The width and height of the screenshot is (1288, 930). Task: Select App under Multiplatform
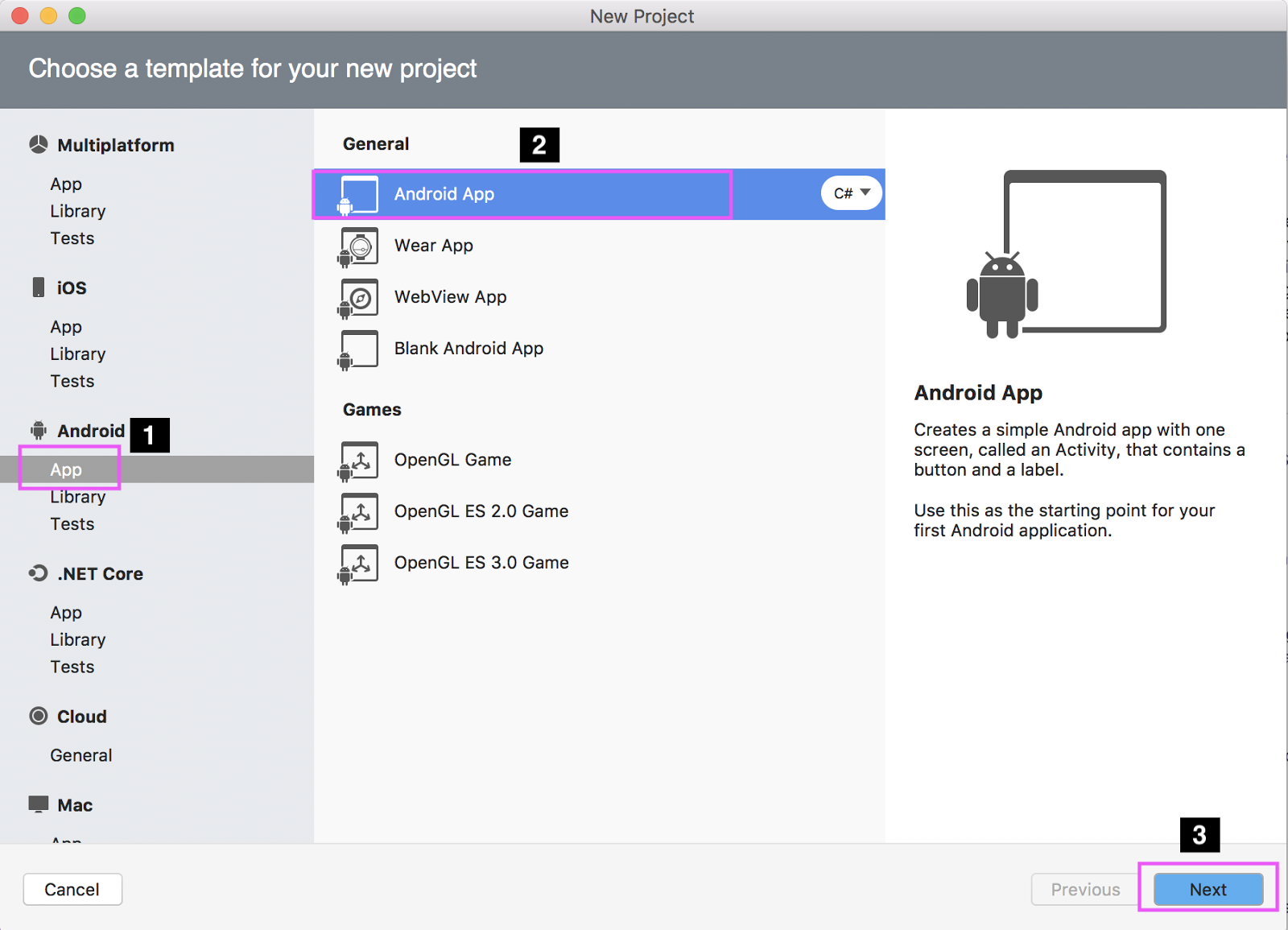[66, 184]
